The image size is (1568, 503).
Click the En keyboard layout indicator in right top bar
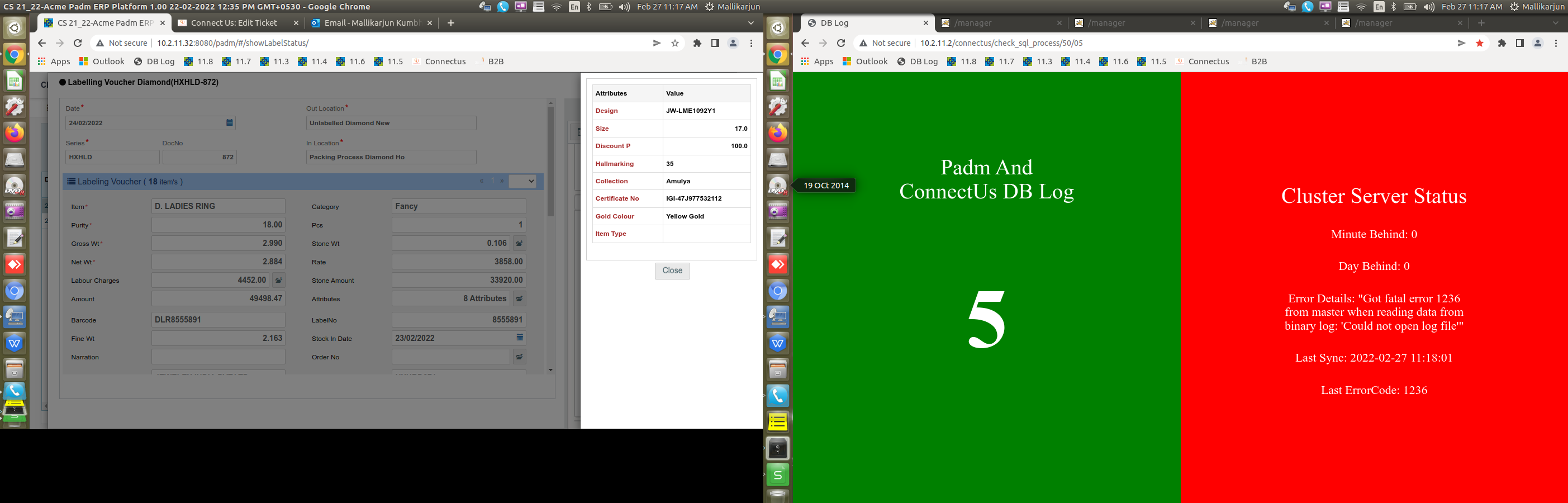click(1379, 7)
